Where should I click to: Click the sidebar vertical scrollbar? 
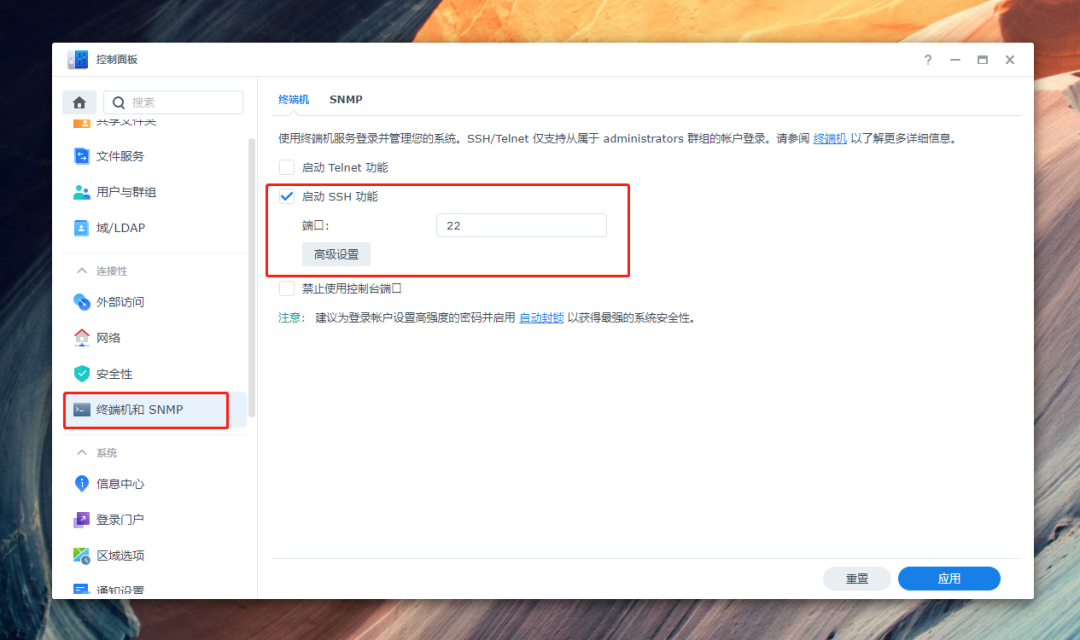(251, 278)
